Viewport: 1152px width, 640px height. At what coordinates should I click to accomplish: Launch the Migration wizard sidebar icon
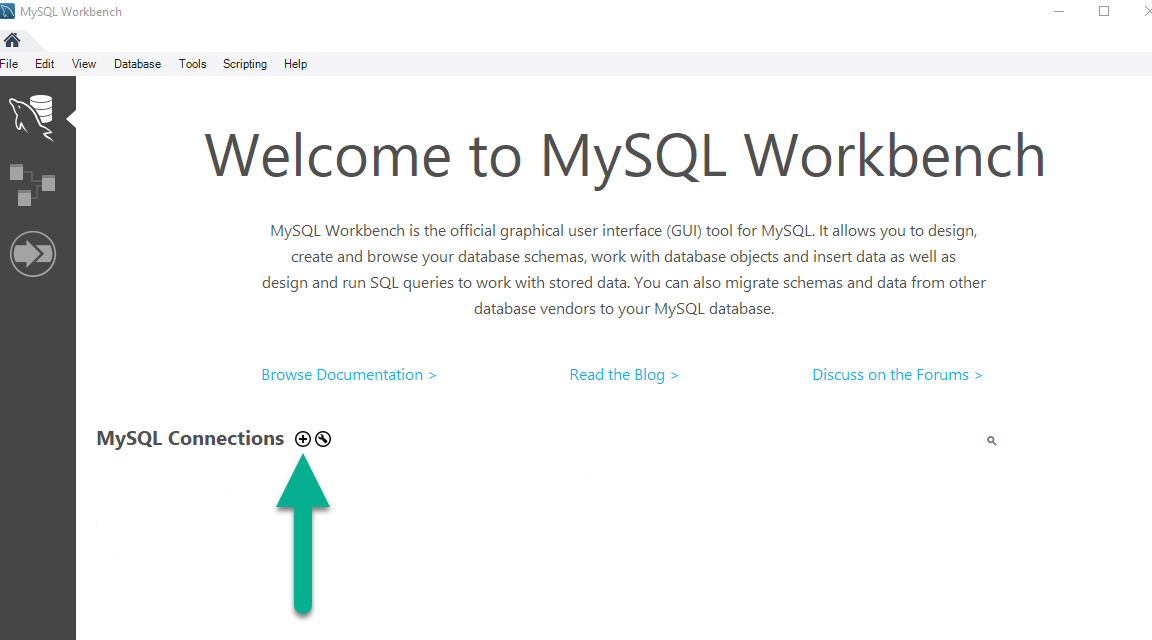pyautogui.click(x=33, y=253)
